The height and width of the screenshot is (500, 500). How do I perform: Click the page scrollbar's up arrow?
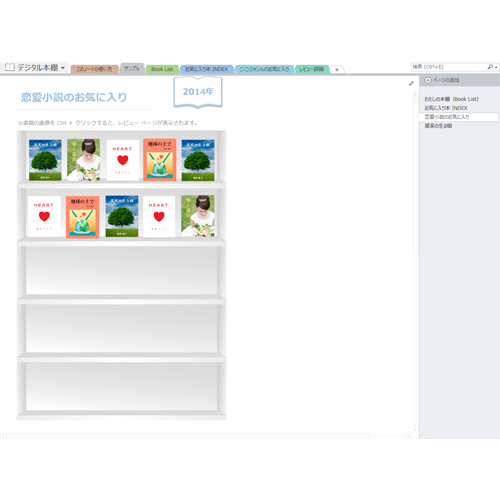(x=415, y=96)
